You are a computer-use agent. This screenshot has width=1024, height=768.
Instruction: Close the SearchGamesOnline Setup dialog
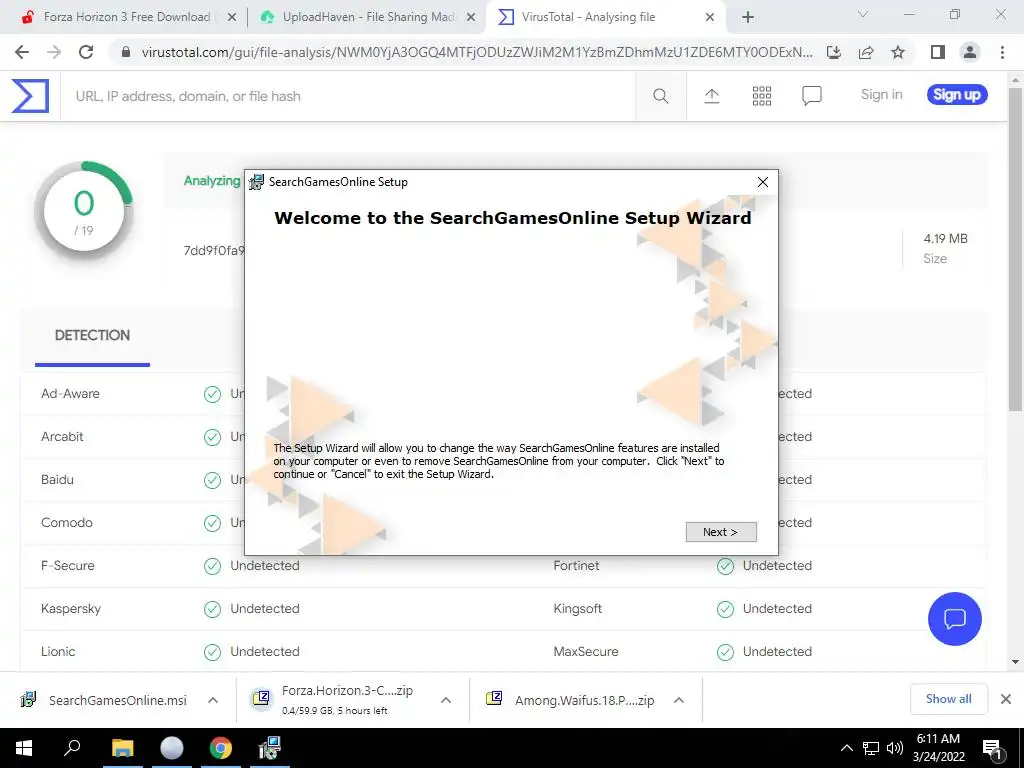(762, 182)
